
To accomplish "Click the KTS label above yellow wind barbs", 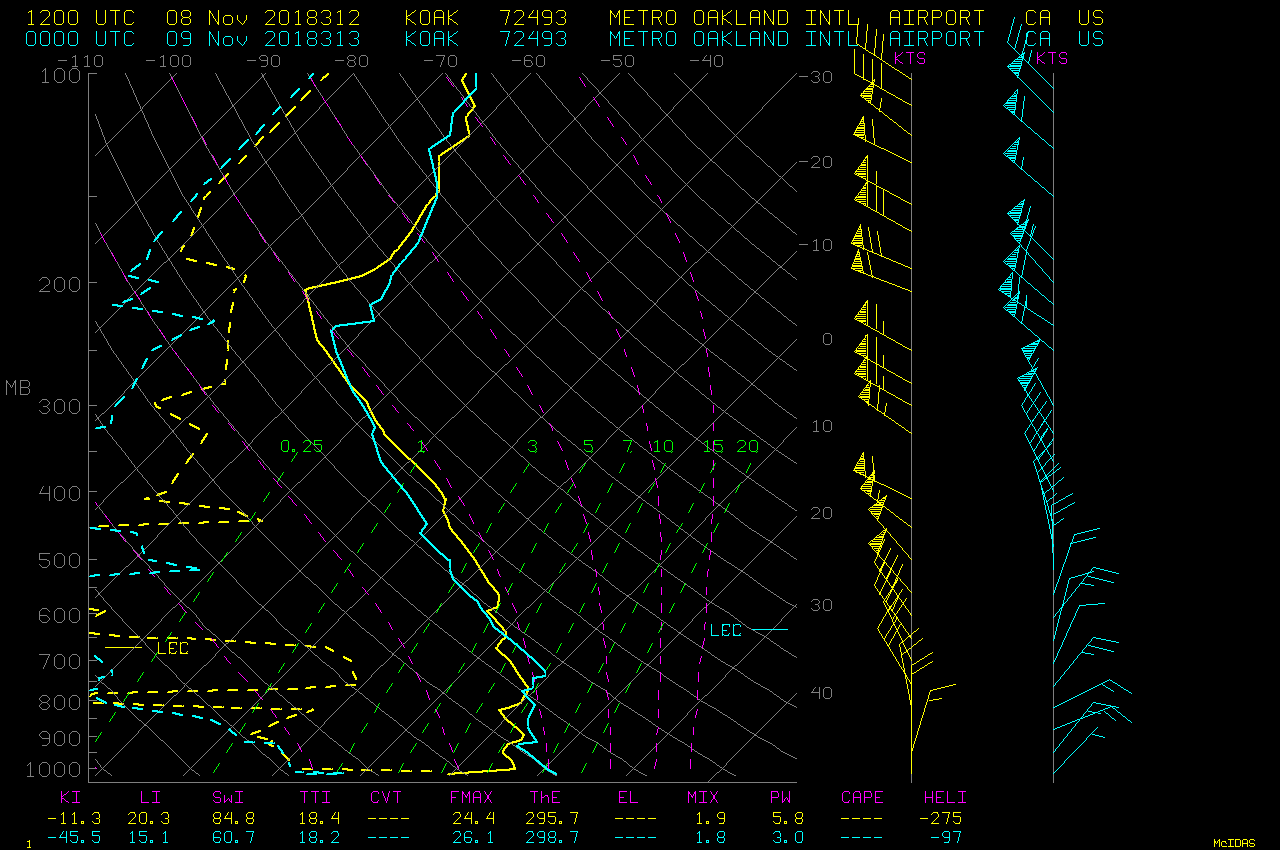I will click(909, 58).
